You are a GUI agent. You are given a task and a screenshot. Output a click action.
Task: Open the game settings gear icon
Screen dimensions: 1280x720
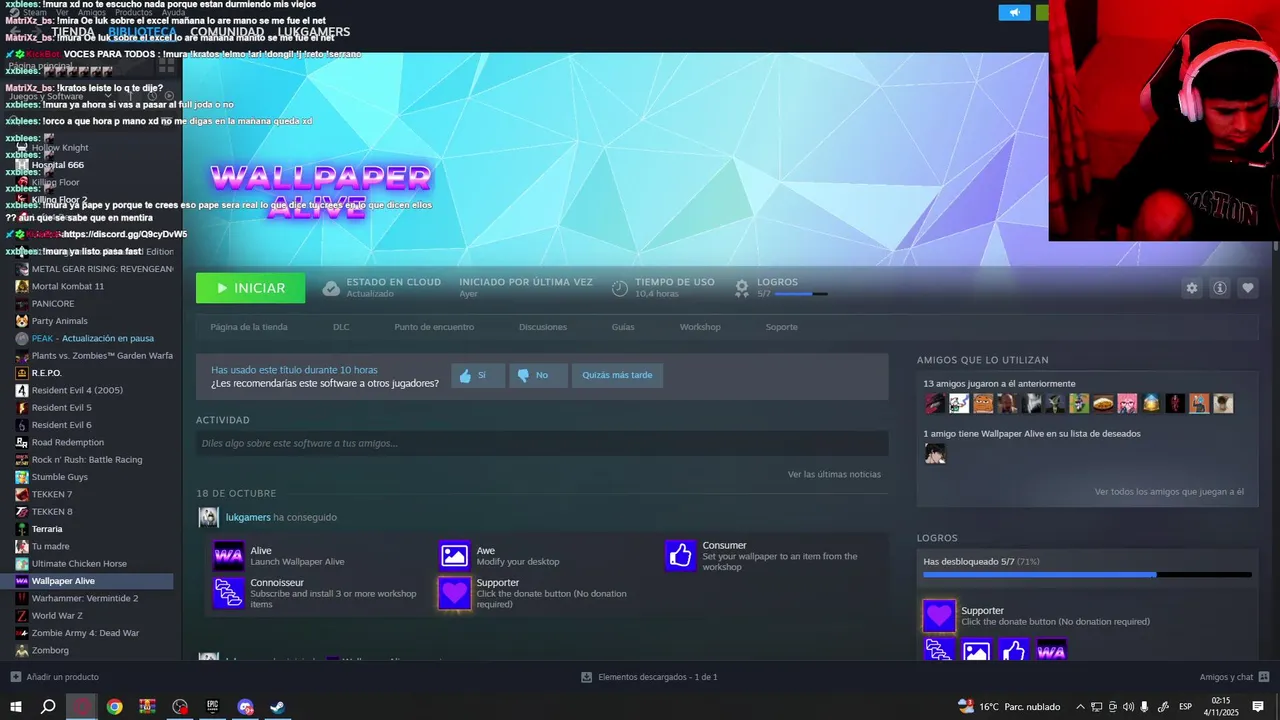1191,288
